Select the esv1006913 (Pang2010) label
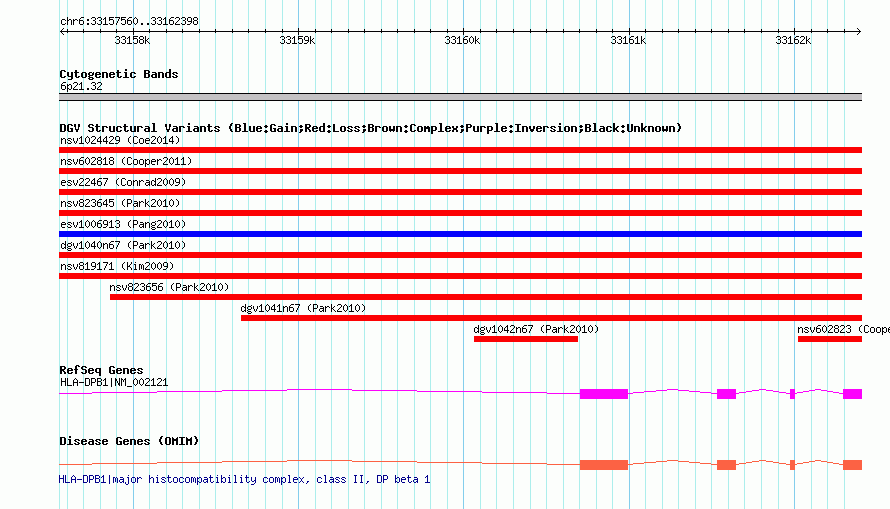This screenshot has height=509, width=890. pyautogui.click(x=123, y=224)
